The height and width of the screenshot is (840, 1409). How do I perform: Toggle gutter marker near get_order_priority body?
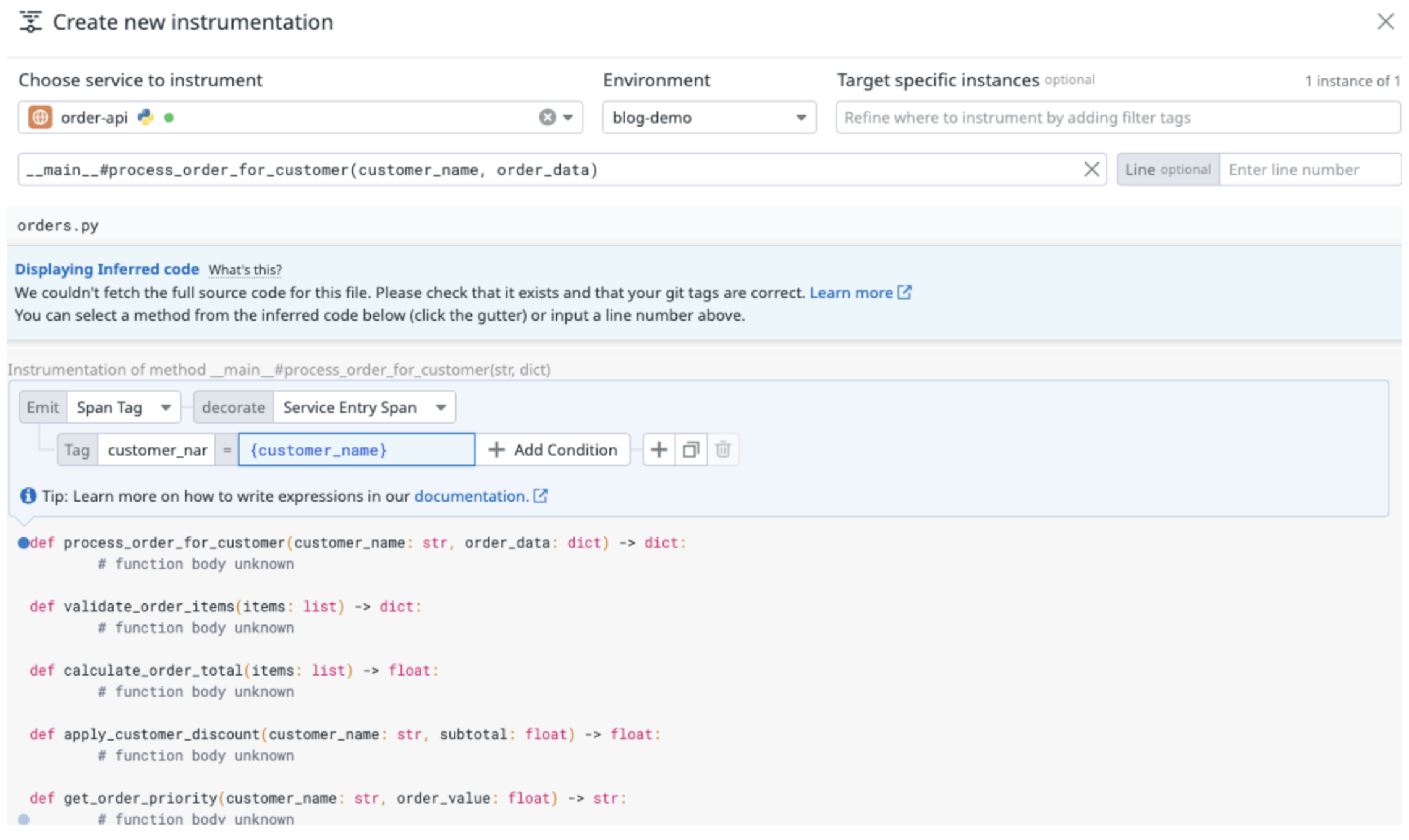pos(23,819)
